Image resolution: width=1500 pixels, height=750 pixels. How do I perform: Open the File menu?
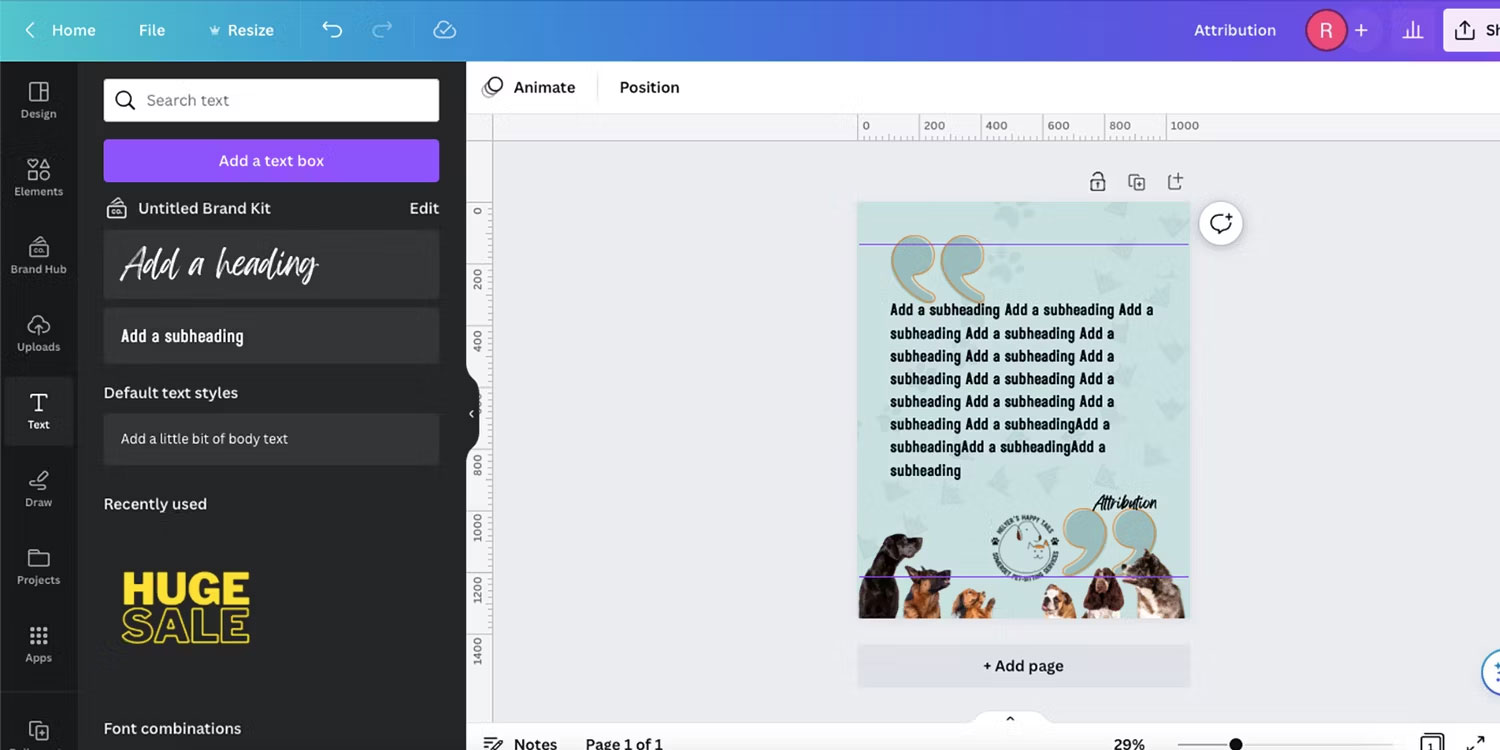(151, 30)
